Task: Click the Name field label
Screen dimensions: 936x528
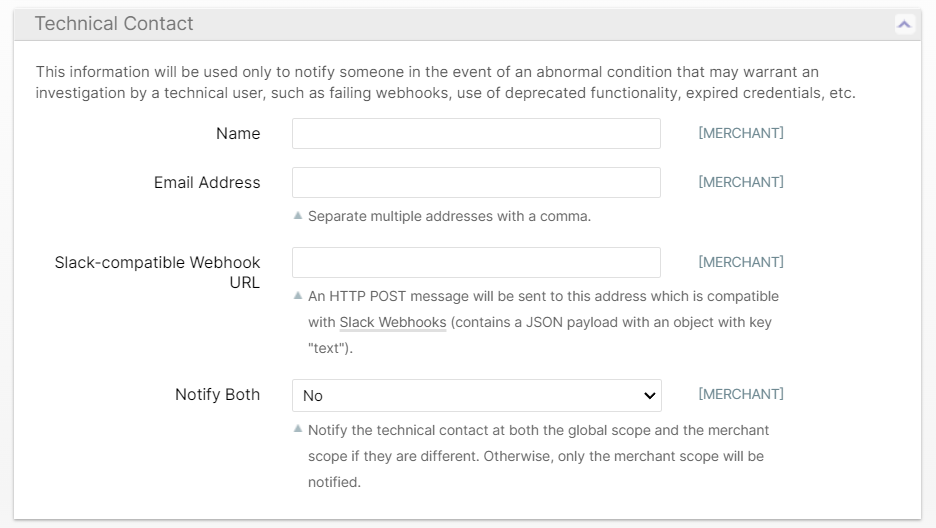Action: pos(238,134)
